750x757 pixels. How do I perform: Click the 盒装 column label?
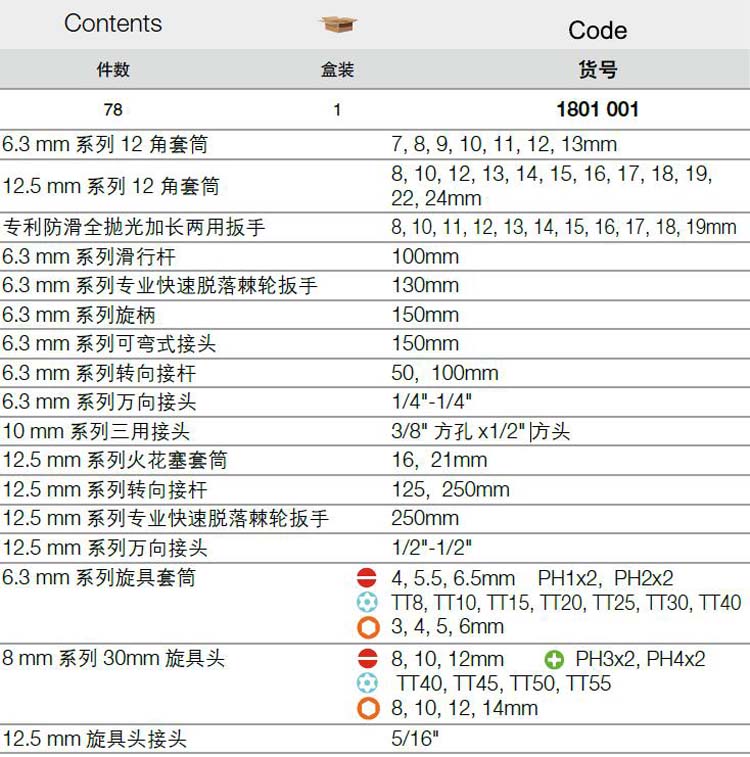(337, 70)
